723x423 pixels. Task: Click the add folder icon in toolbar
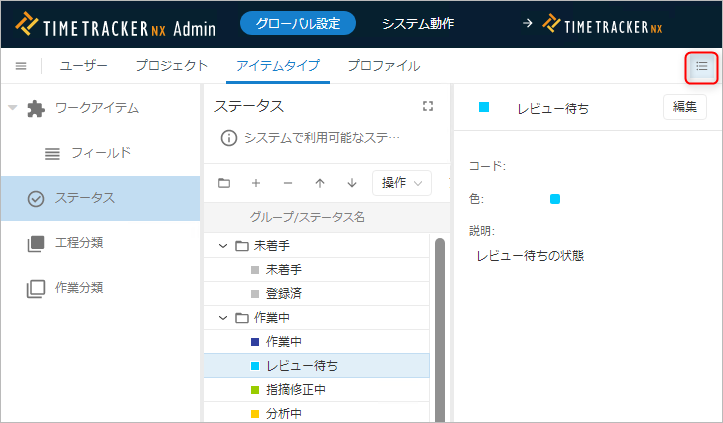[224, 183]
